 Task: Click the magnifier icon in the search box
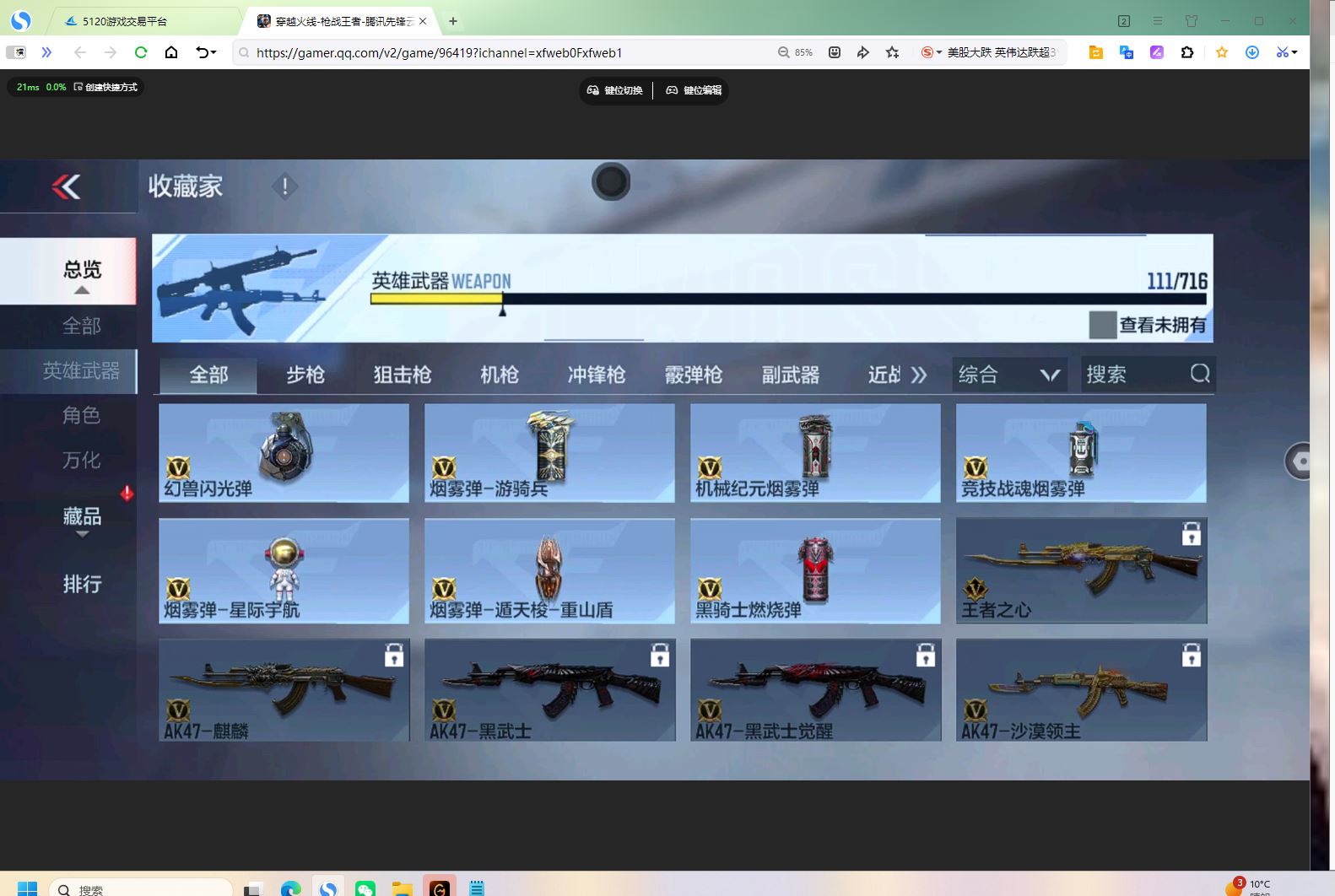pos(1200,374)
